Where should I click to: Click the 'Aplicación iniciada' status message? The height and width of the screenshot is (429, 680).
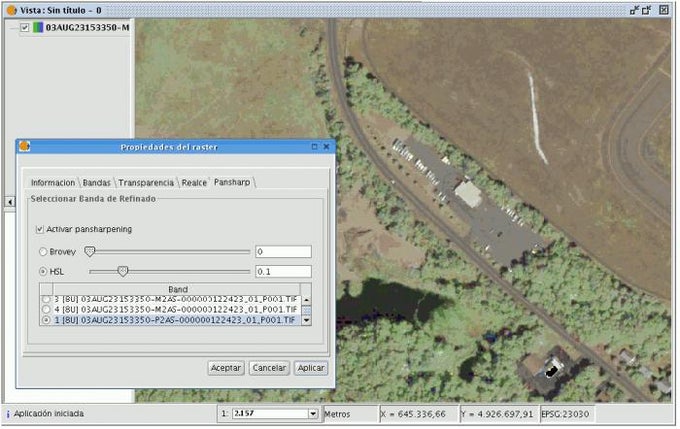[x=49, y=414]
